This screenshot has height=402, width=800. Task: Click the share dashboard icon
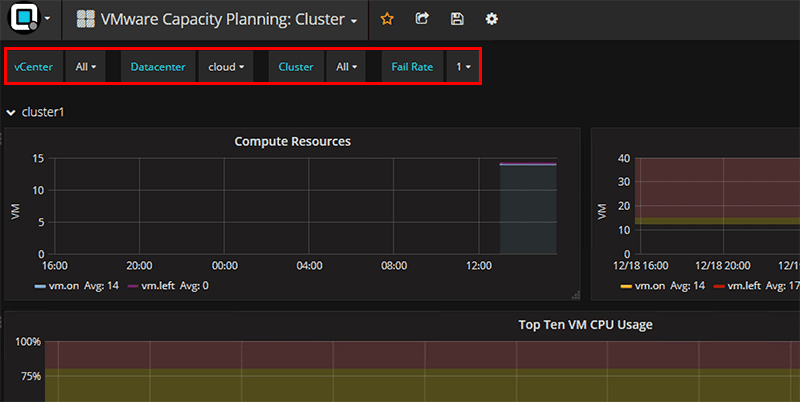coord(422,19)
